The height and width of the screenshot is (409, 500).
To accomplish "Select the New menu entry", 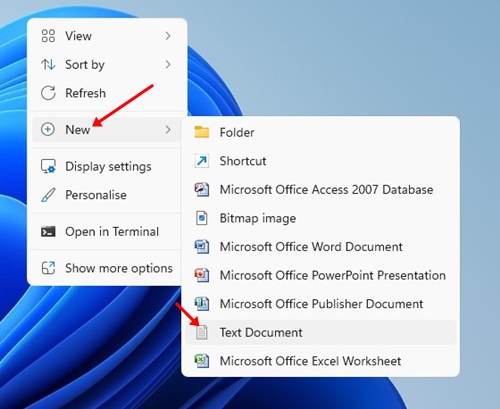I will [107, 129].
